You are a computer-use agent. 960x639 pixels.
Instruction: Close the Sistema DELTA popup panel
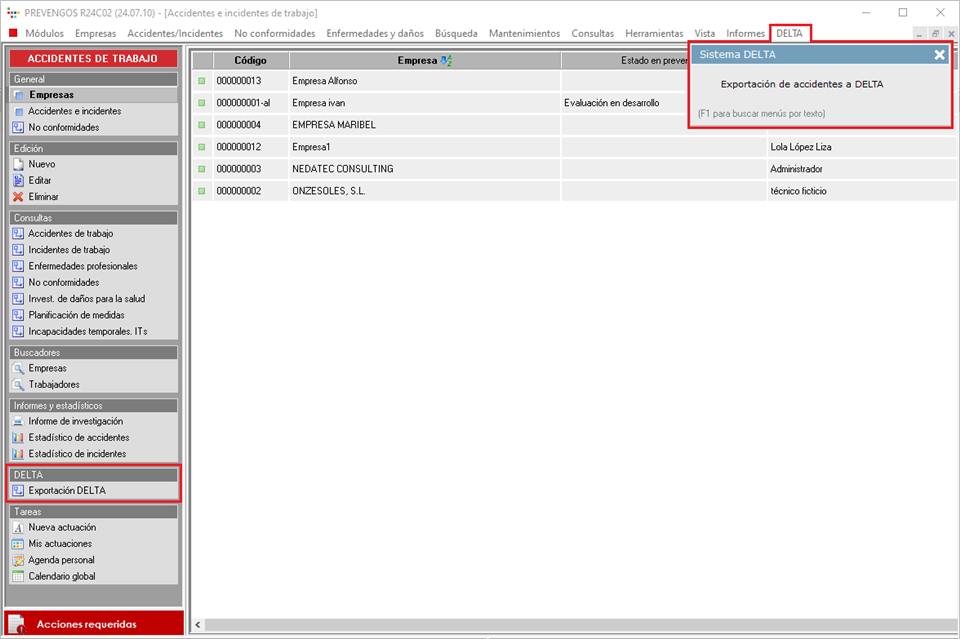[939, 55]
